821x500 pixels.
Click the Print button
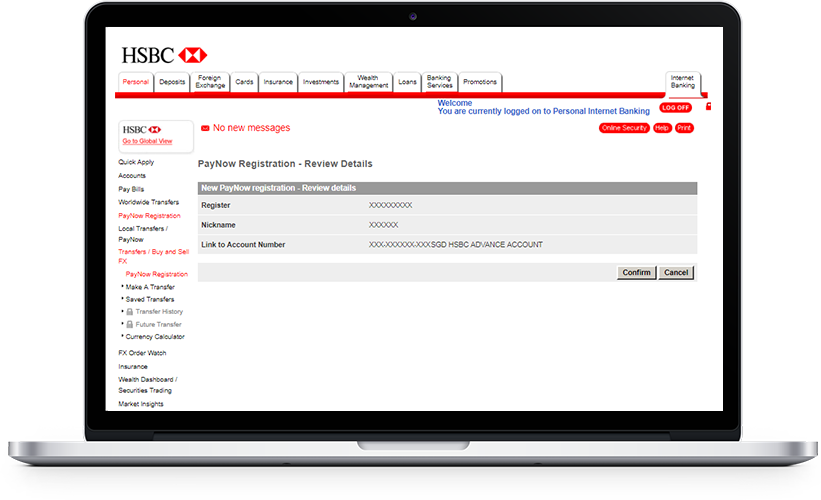[684, 128]
